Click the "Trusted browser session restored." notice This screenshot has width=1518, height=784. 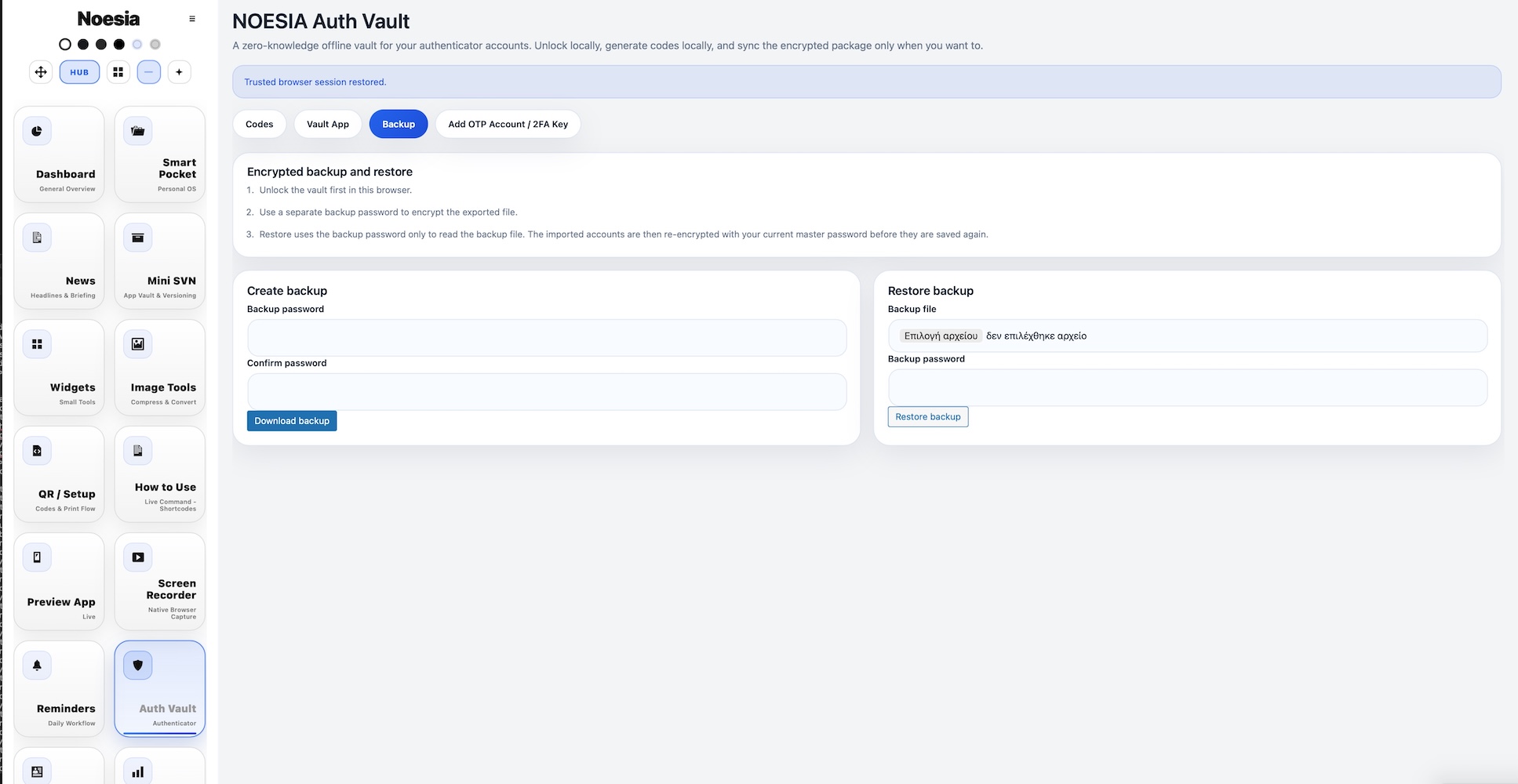coord(315,82)
